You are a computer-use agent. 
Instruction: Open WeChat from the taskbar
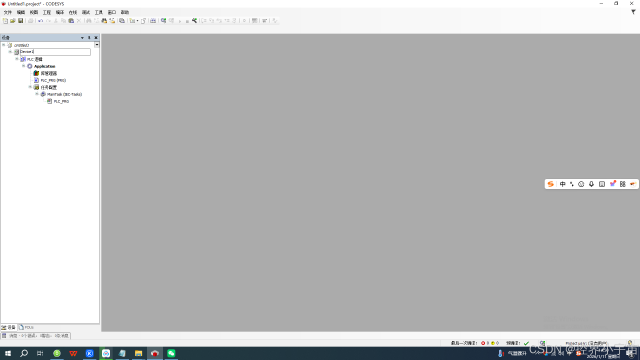coord(171,353)
